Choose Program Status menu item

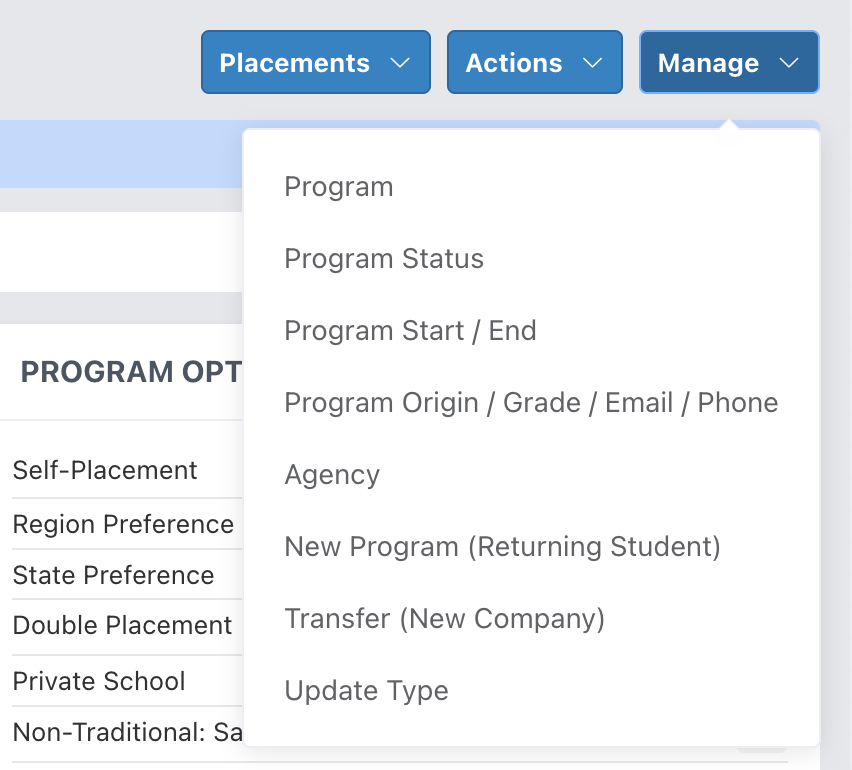(x=384, y=259)
